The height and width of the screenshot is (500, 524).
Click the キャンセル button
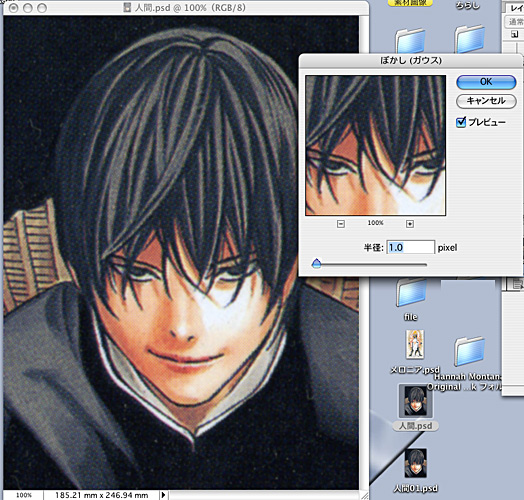(486, 101)
